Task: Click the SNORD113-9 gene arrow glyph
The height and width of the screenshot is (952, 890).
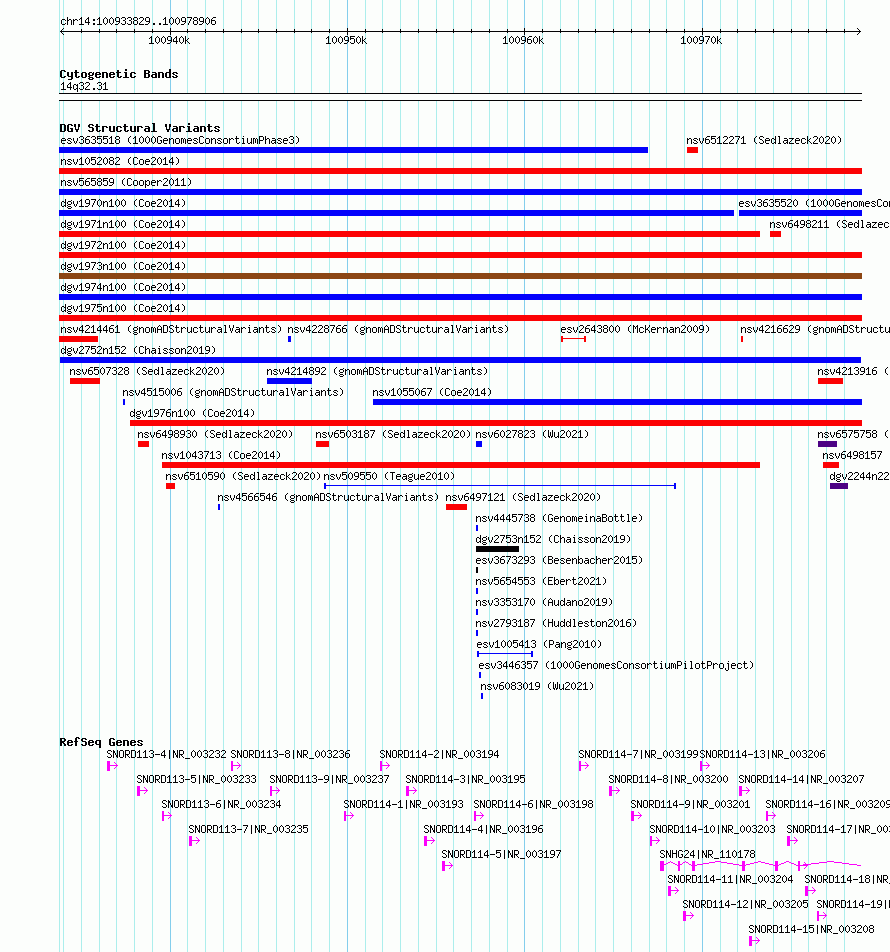Action: (275, 791)
